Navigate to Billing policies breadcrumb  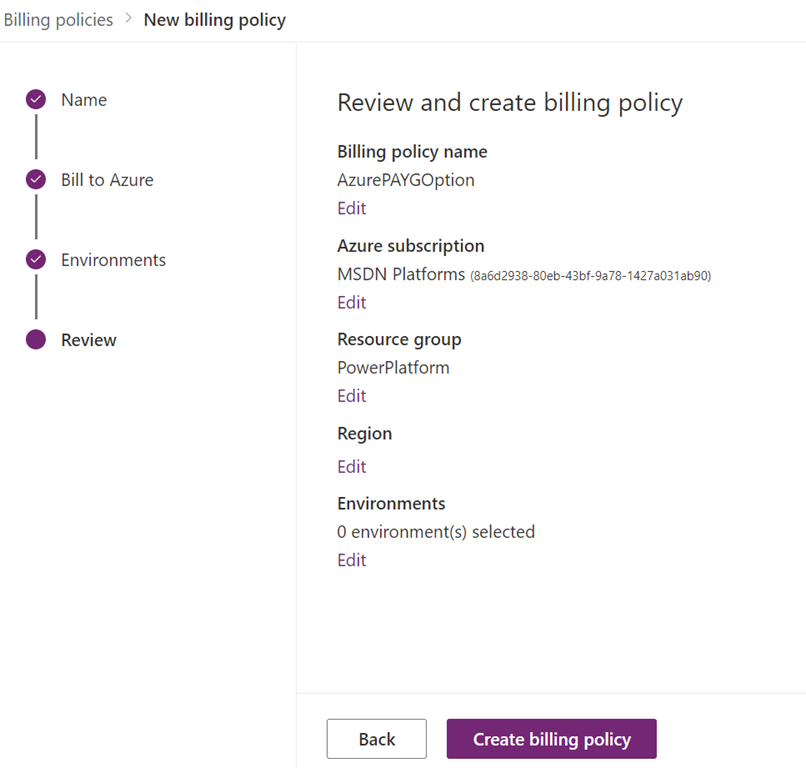tap(58, 20)
